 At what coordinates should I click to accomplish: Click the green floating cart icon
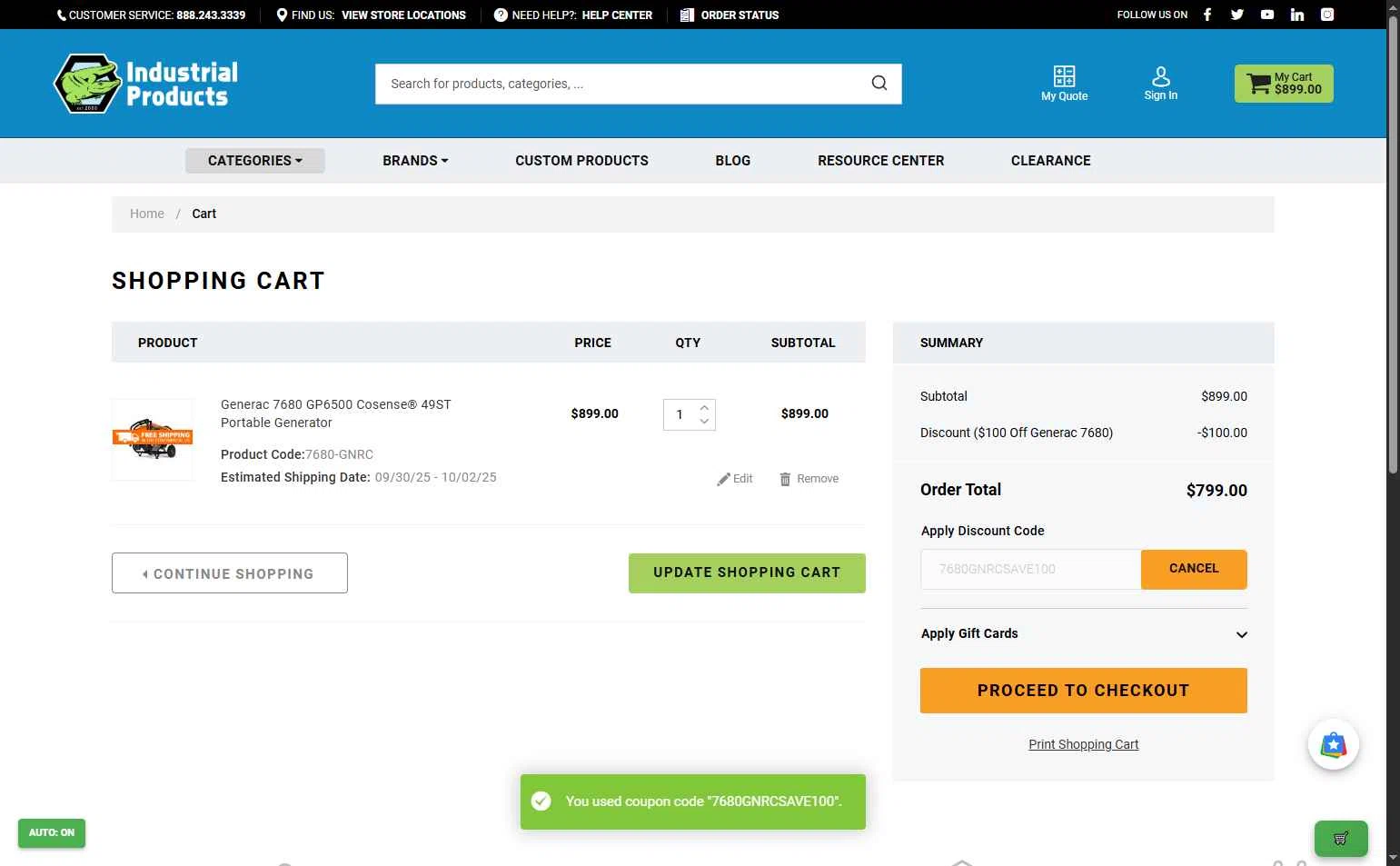[x=1341, y=839]
